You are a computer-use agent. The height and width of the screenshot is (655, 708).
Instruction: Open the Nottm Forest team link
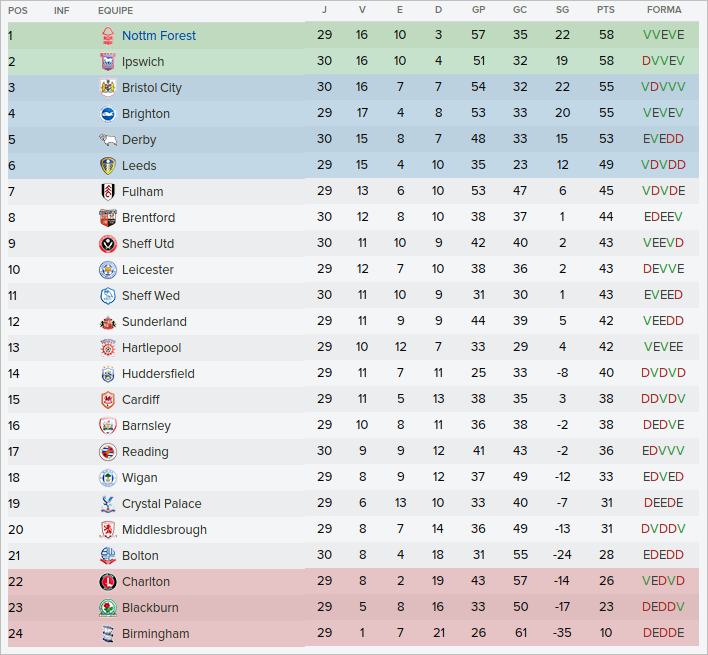[x=159, y=36]
